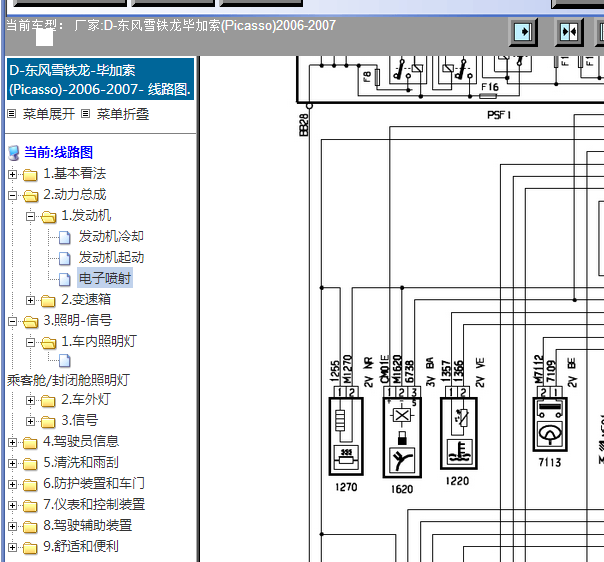
Task: Click the blue title banner 线路图 heading
Action: click(100, 79)
